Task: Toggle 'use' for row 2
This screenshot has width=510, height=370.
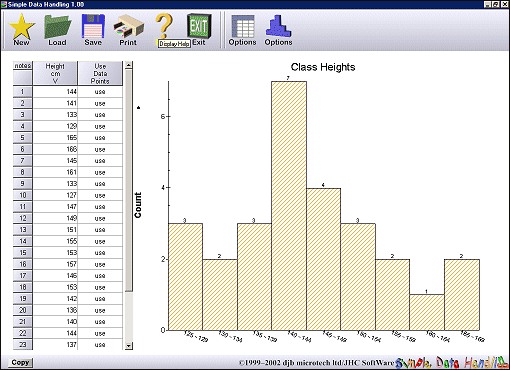Action: pyautogui.click(x=100, y=103)
